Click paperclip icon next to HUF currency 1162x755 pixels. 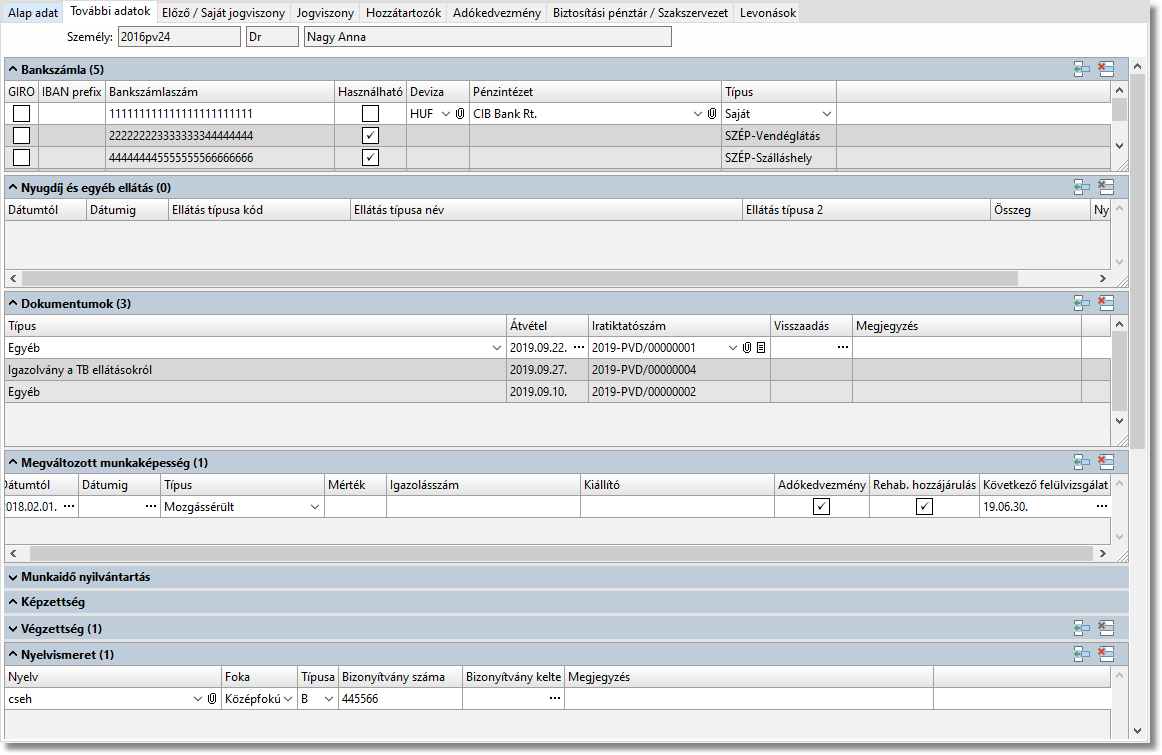(x=459, y=113)
